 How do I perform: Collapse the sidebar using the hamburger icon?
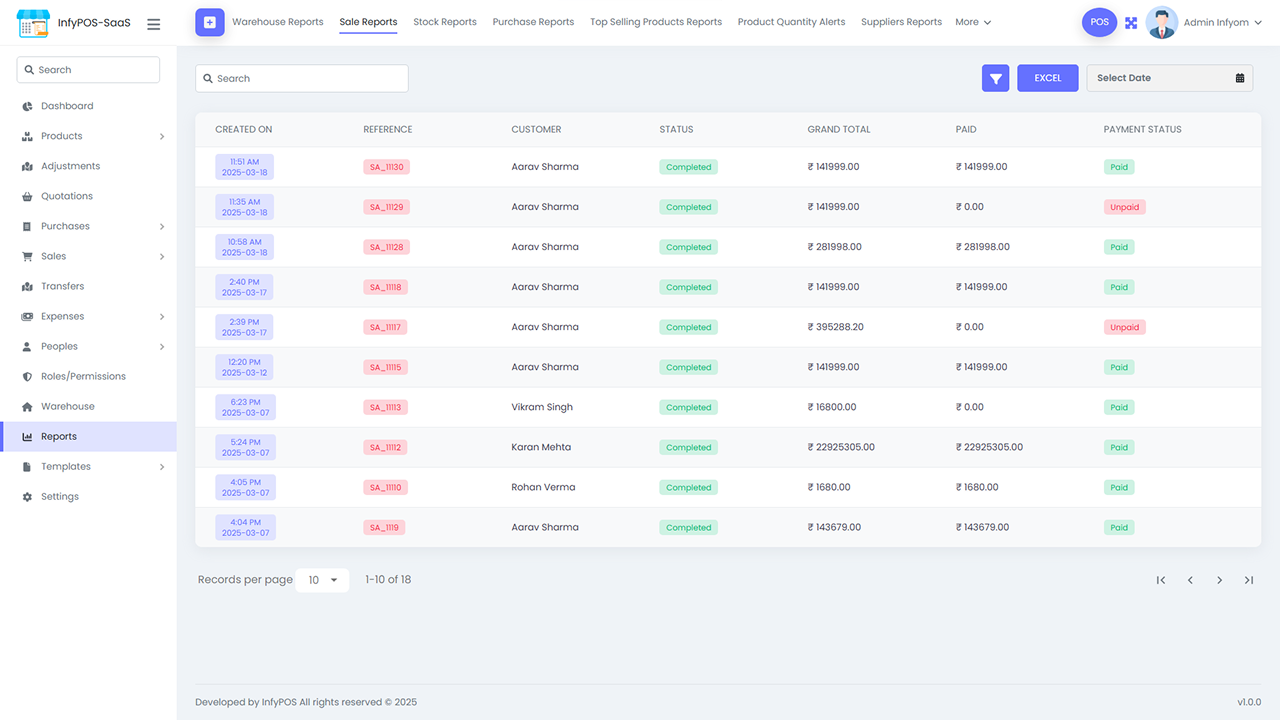coord(153,24)
